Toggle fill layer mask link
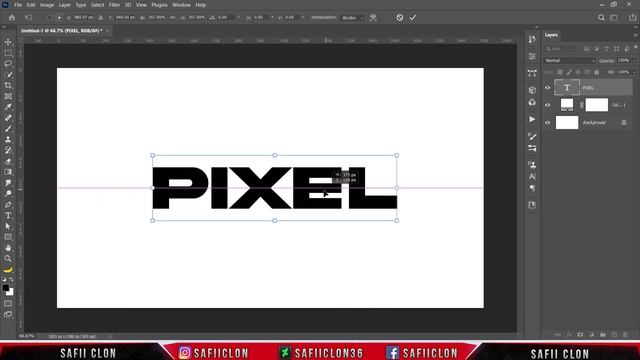 click(x=582, y=105)
